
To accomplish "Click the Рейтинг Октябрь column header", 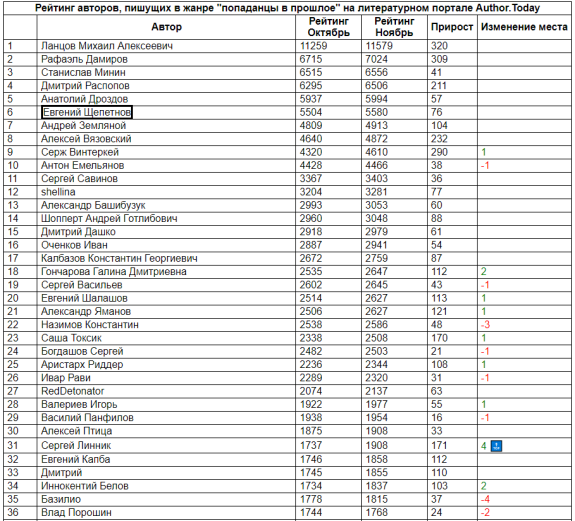I will pos(328,27).
